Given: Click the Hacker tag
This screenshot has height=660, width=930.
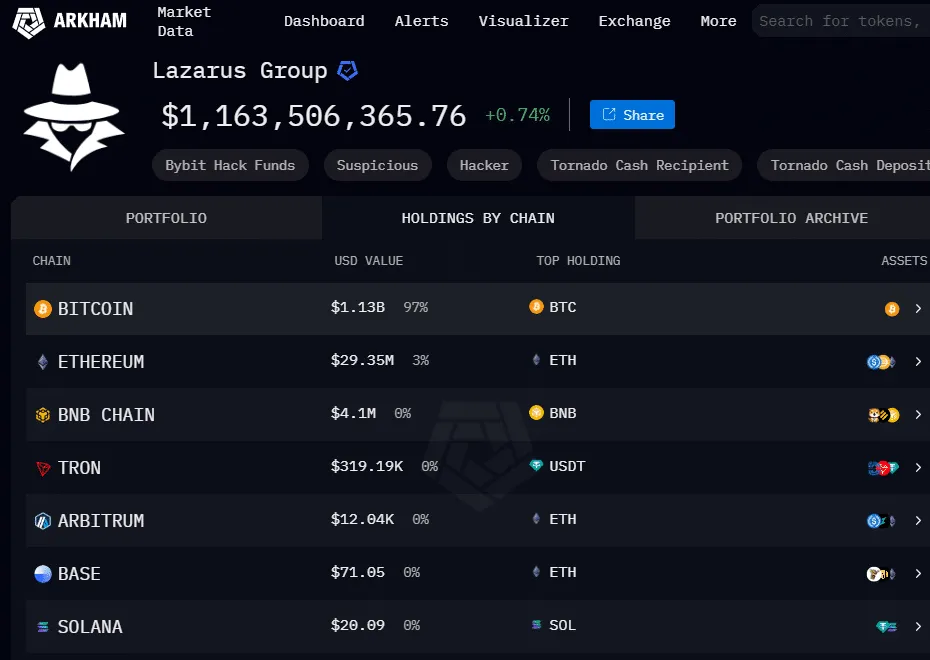Looking at the screenshot, I should pyautogui.click(x=484, y=165).
